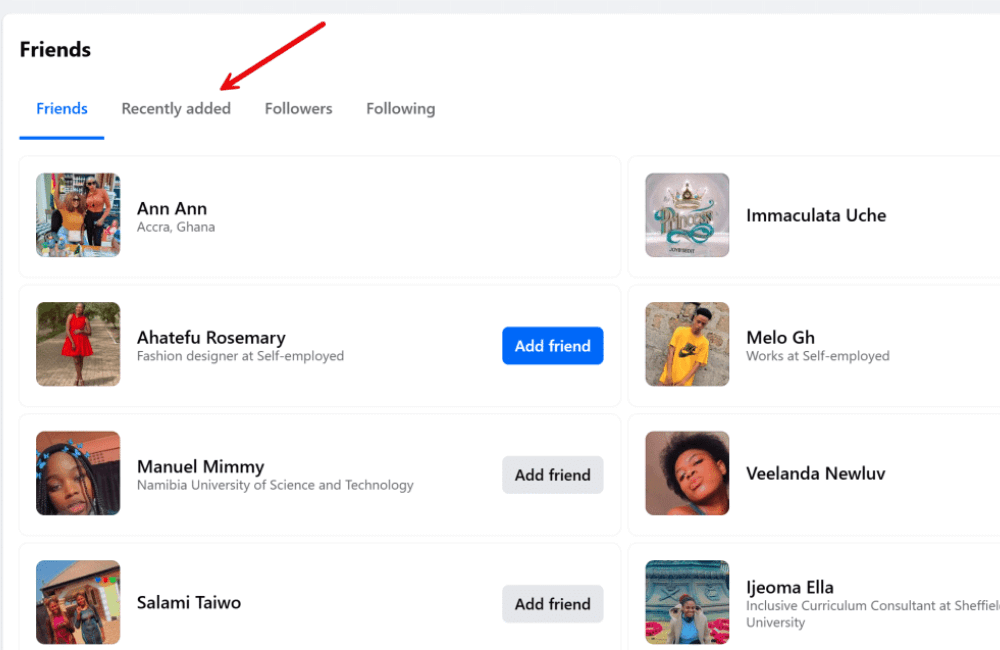
Task: Open the Ijeoma Ella name link
Action: coord(789,587)
